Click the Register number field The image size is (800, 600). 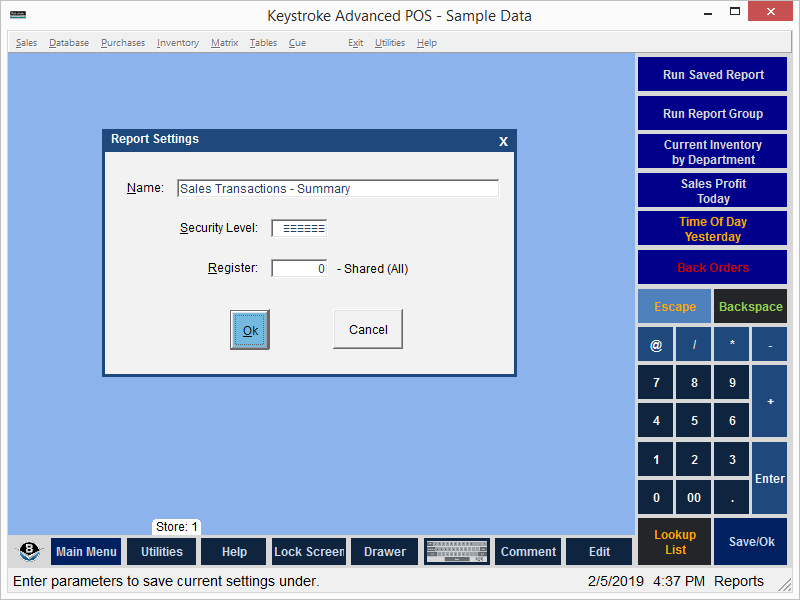pos(299,268)
